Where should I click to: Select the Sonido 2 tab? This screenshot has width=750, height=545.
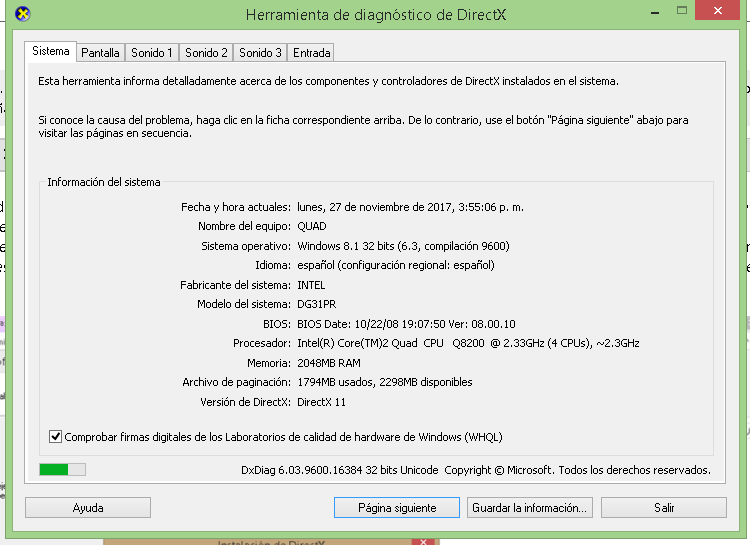point(206,53)
